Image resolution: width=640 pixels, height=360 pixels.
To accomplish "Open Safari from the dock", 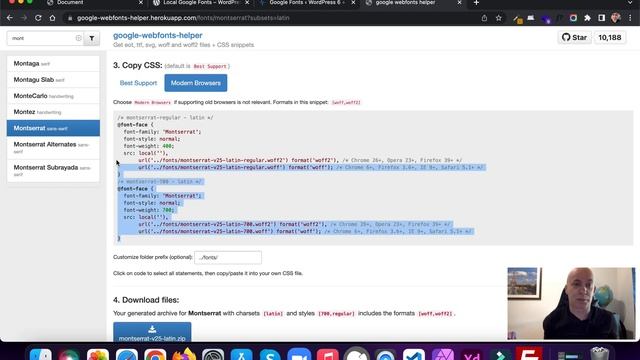I will point(127,354).
